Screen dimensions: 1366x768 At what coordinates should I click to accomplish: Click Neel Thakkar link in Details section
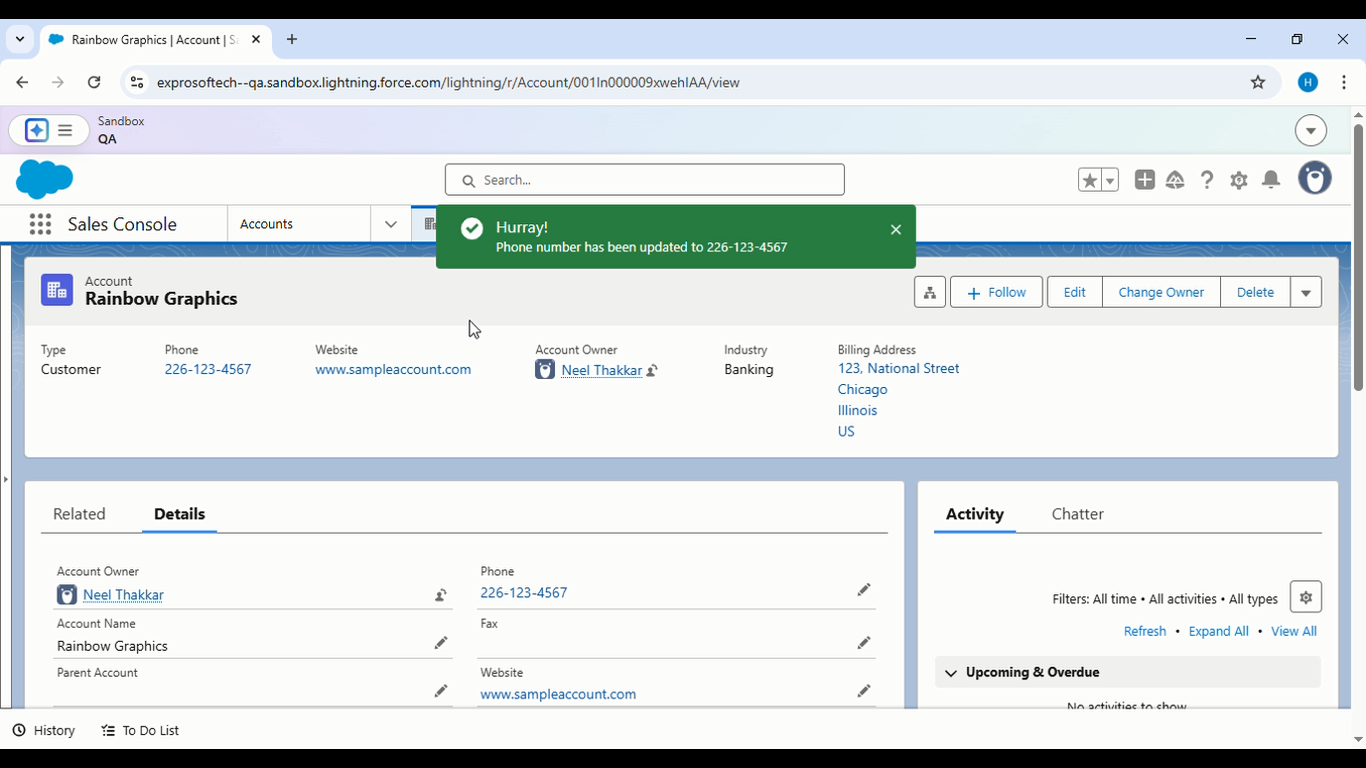pos(123,595)
